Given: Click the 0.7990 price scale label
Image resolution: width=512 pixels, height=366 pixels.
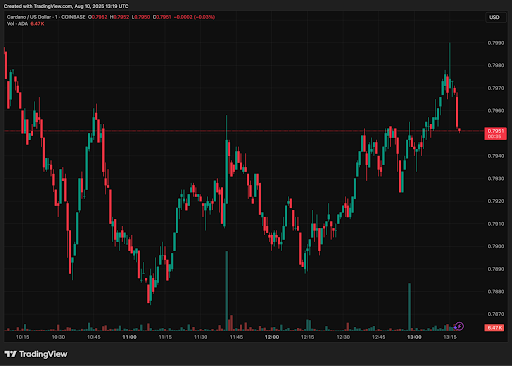Looking at the screenshot, I should [x=496, y=43].
